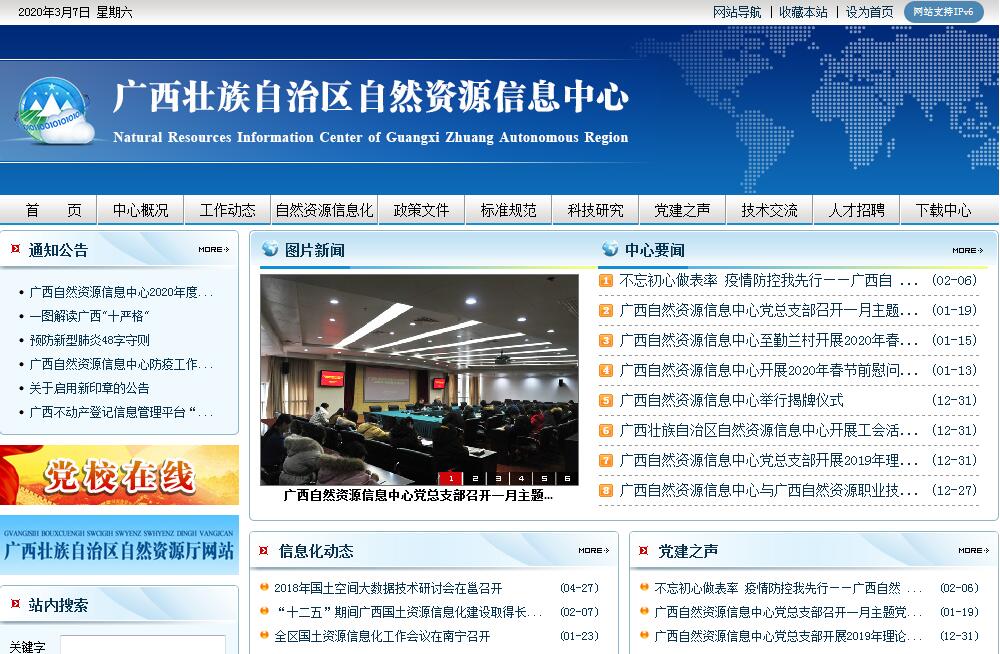Select slide 3 in image news carousel
The height and width of the screenshot is (654, 1000).
click(x=498, y=478)
